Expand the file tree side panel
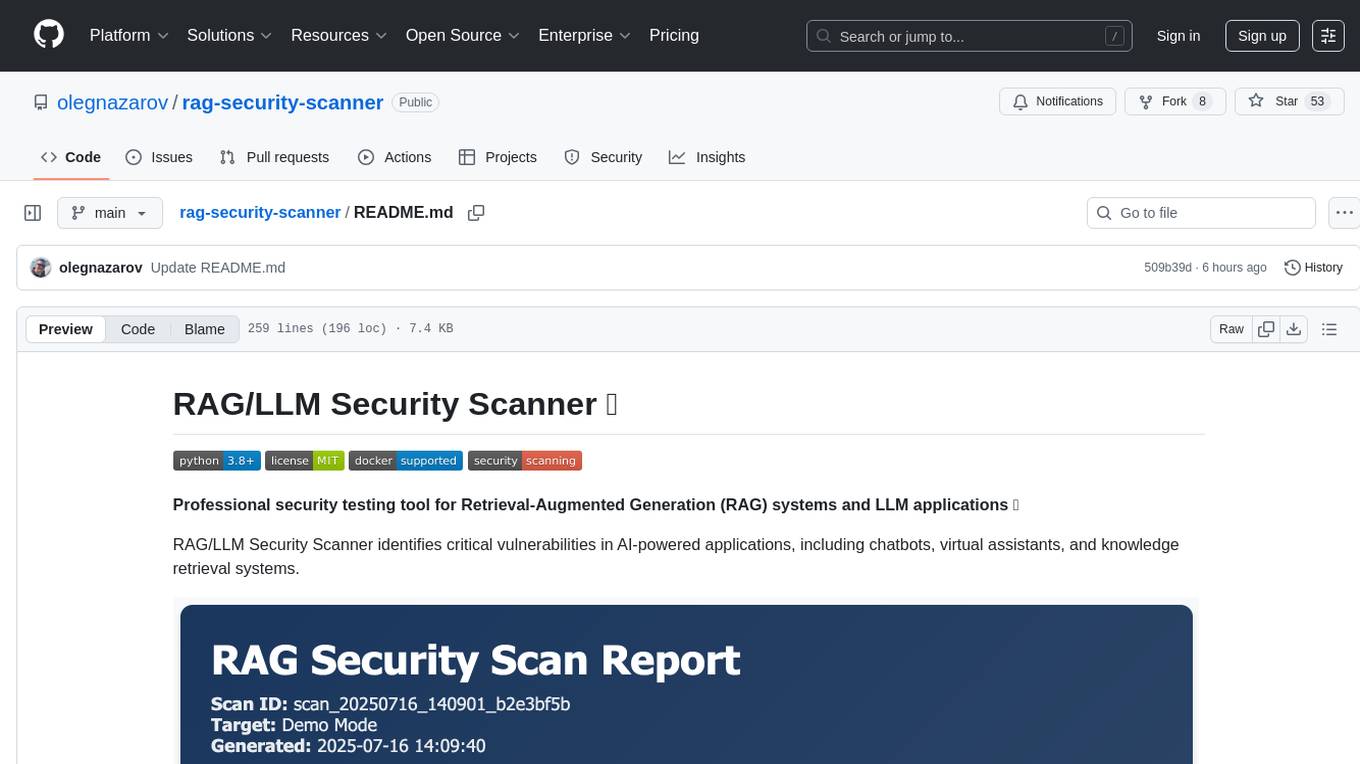This screenshot has height=764, width=1360. tap(32, 213)
